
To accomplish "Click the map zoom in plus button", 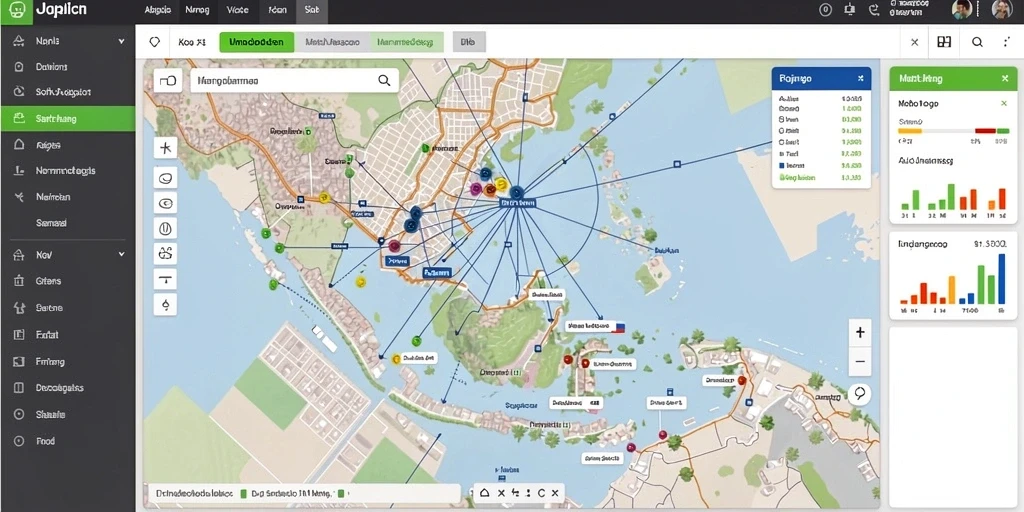I will (860, 332).
